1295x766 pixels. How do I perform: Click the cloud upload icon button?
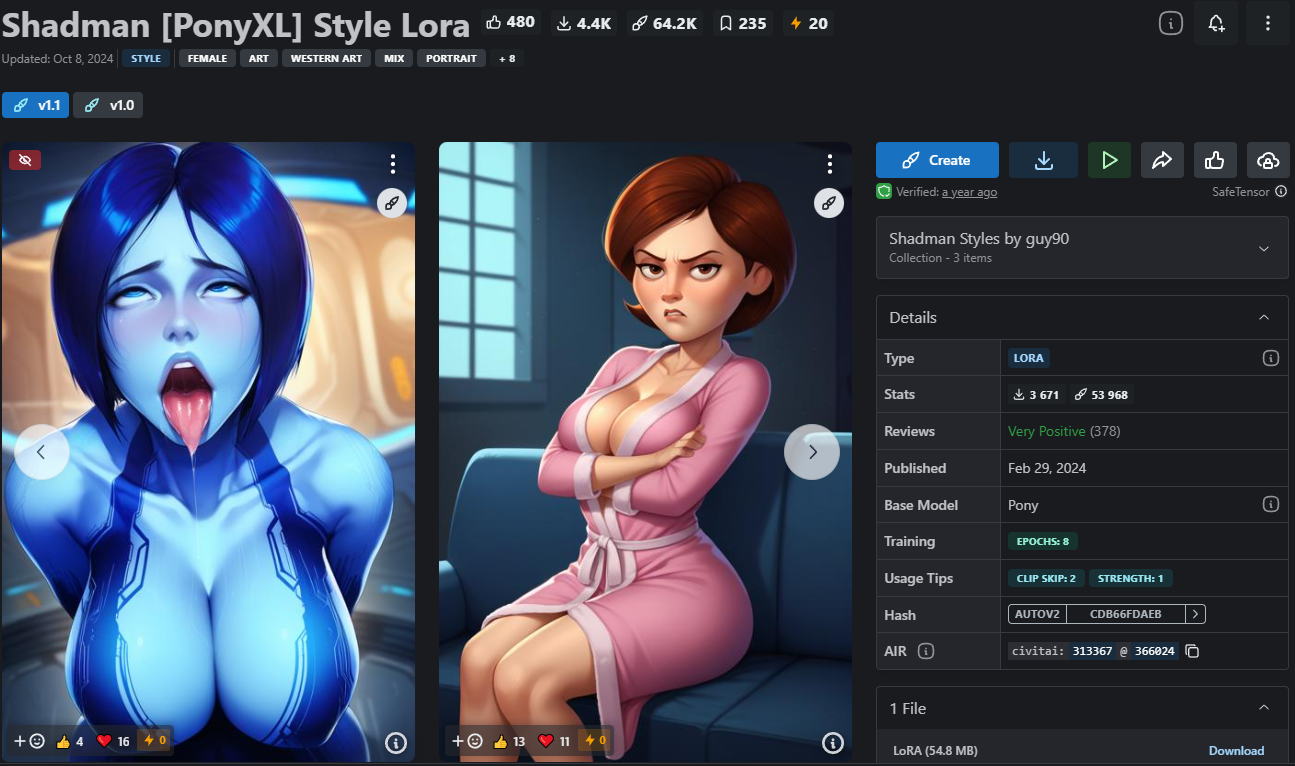[x=1268, y=160]
